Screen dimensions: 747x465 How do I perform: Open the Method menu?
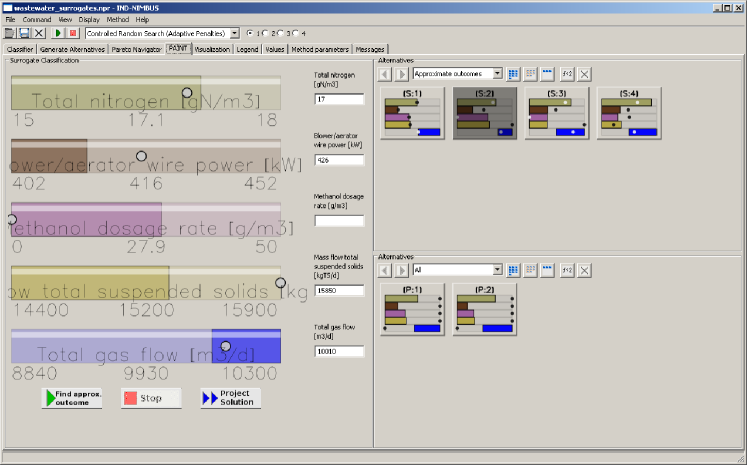pyautogui.click(x=118, y=19)
